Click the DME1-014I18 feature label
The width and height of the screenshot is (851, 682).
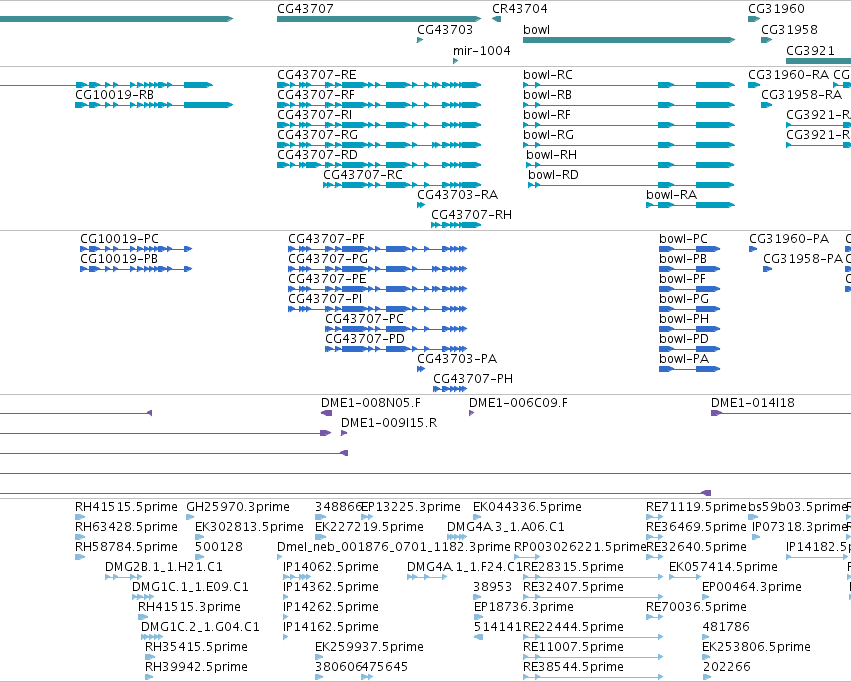pos(753,403)
